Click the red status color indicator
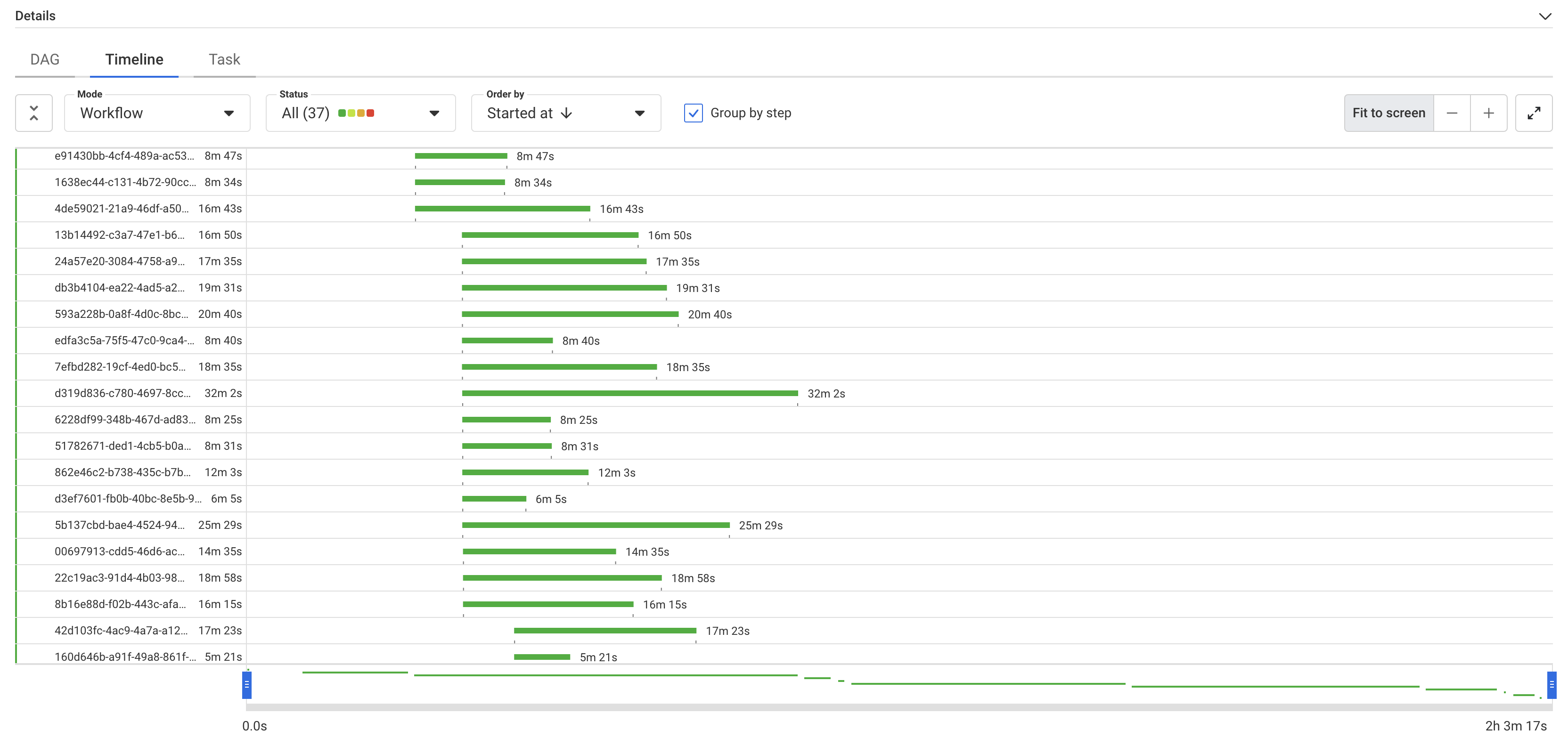Viewport: 1568px width, 746px height. pos(370,113)
